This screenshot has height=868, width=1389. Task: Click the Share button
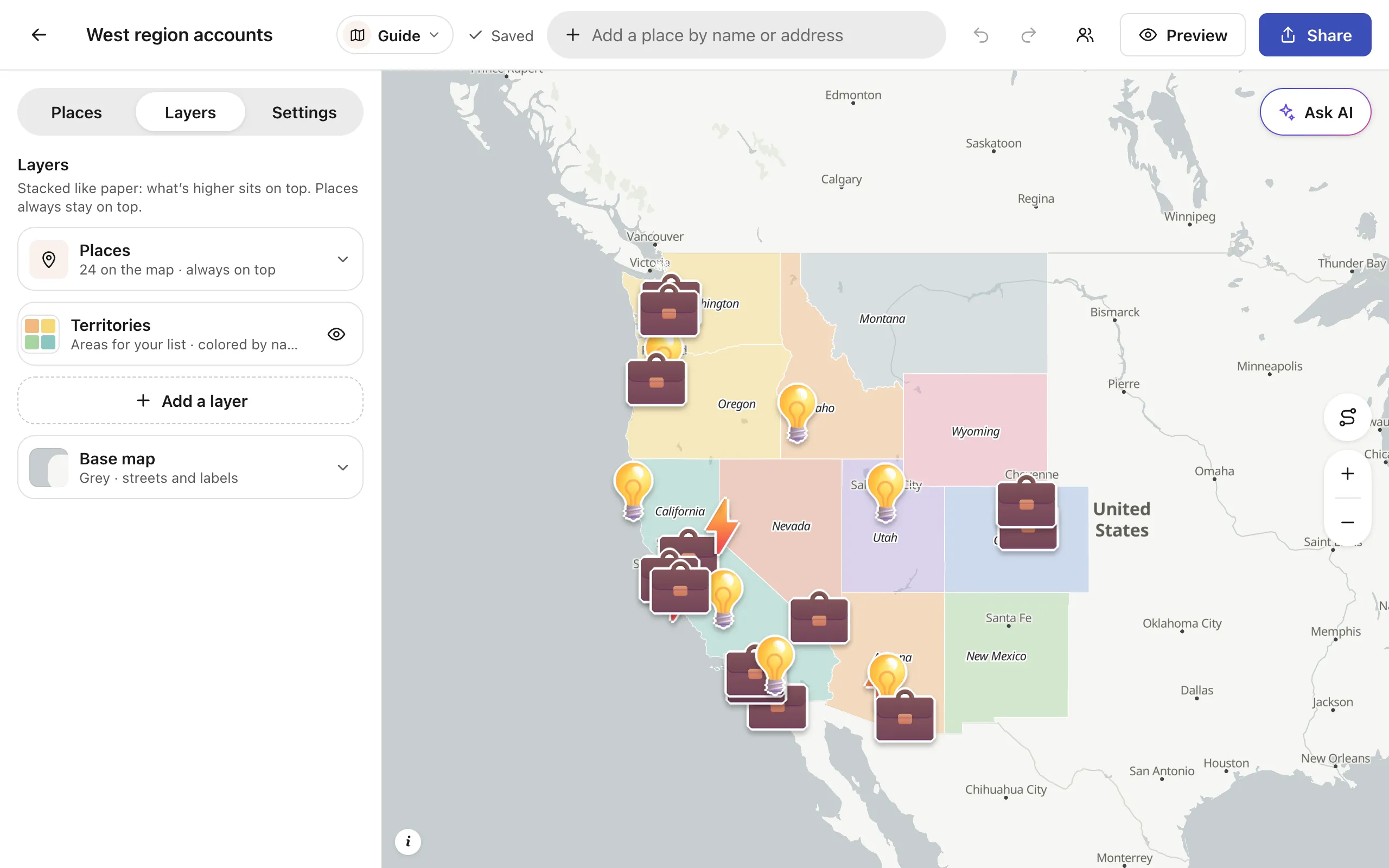pos(1315,35)
